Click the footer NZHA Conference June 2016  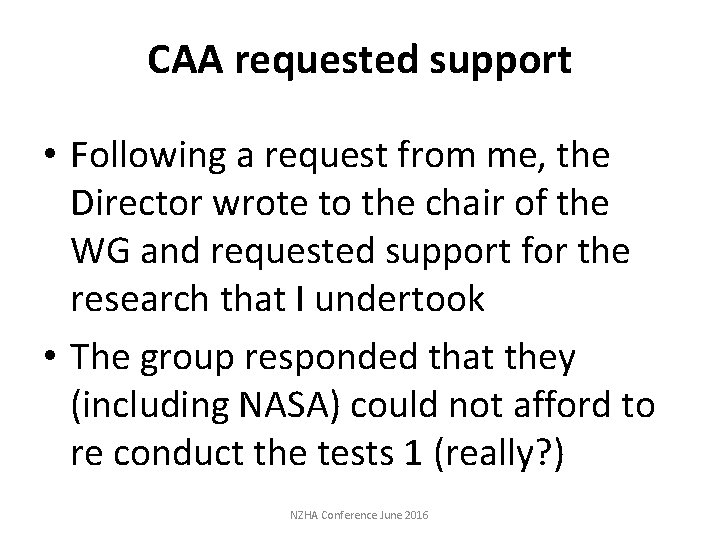pyautogui.click(x=359, y=515)
